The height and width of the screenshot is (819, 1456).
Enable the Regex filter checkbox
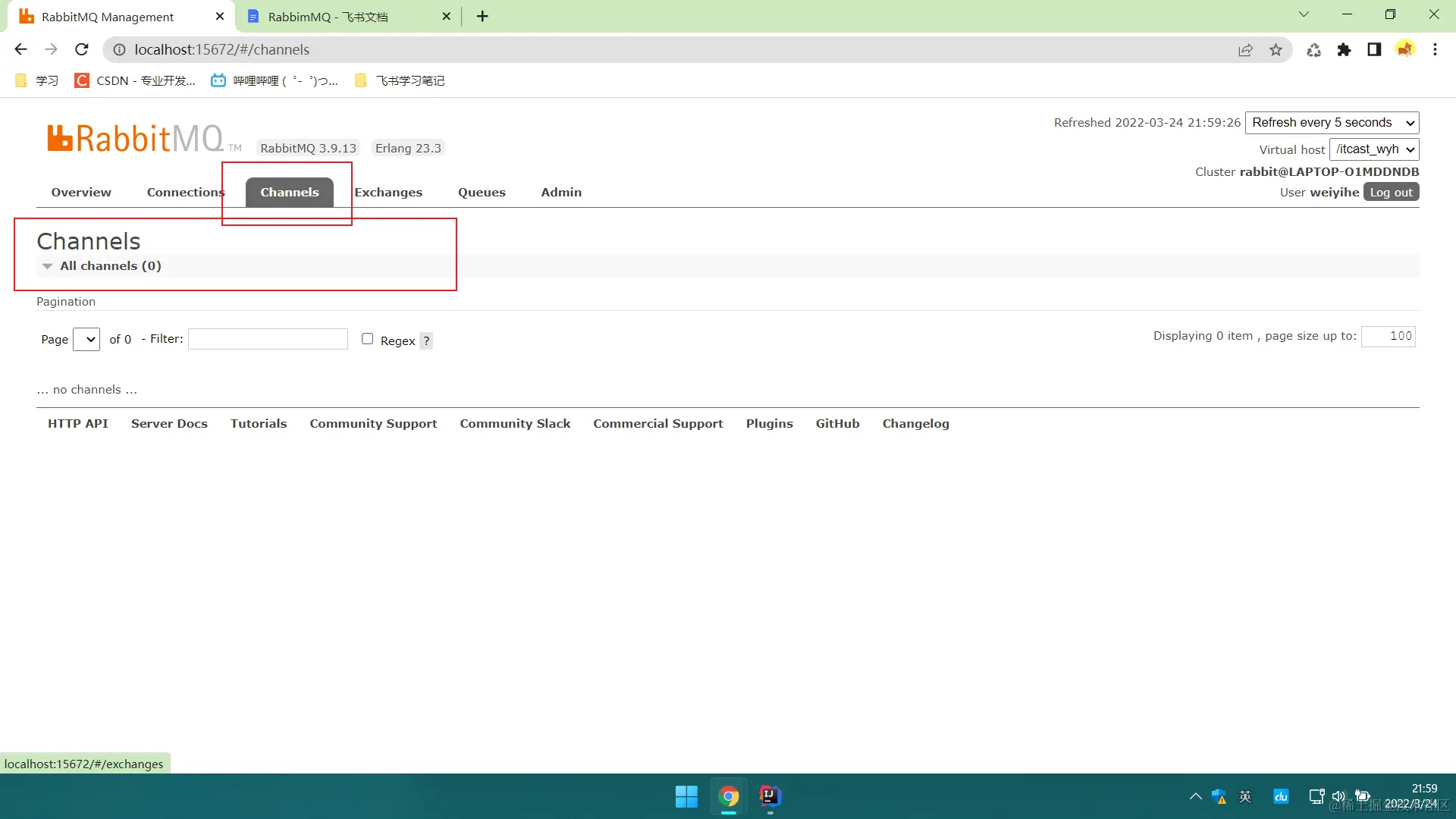(x=368, y=339)
